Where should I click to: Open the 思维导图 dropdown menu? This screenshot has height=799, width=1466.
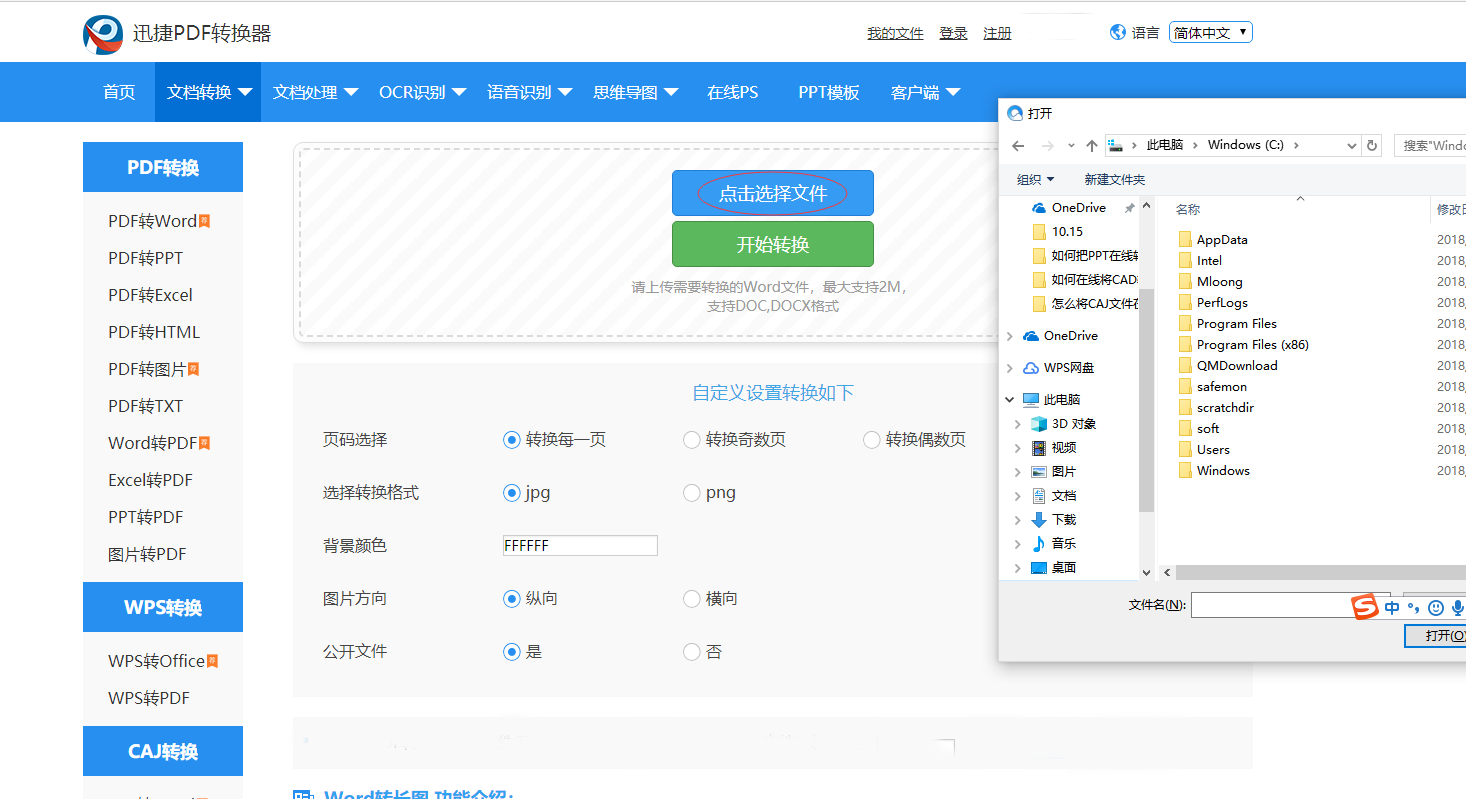coord(636,92)
